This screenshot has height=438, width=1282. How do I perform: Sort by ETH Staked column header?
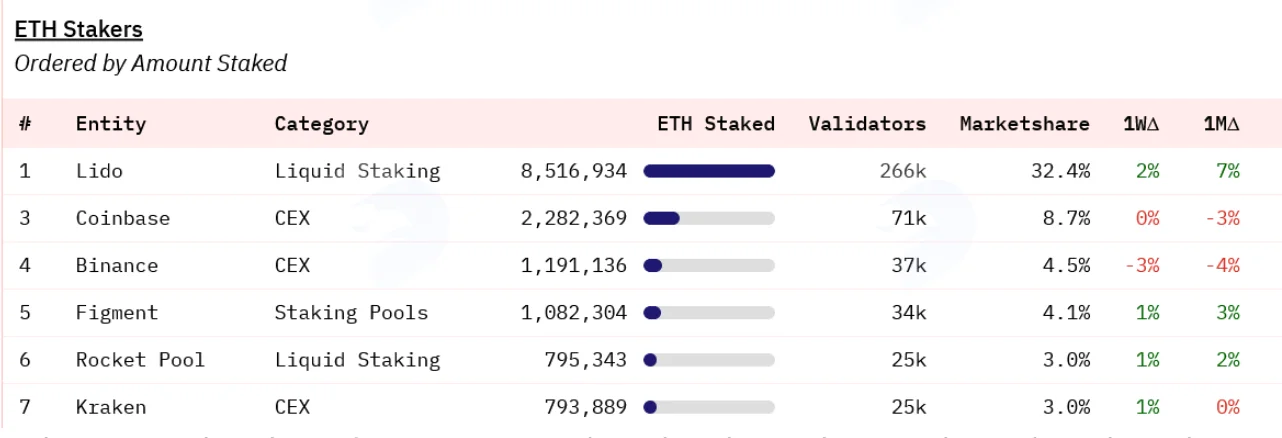click(716, 124)
